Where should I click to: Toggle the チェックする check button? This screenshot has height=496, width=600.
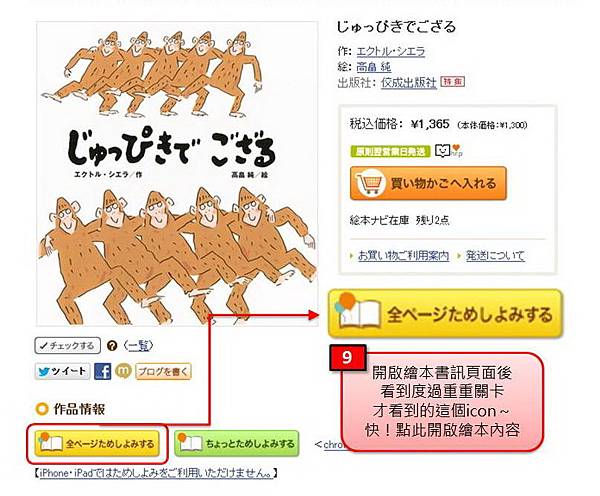point(68,346)
